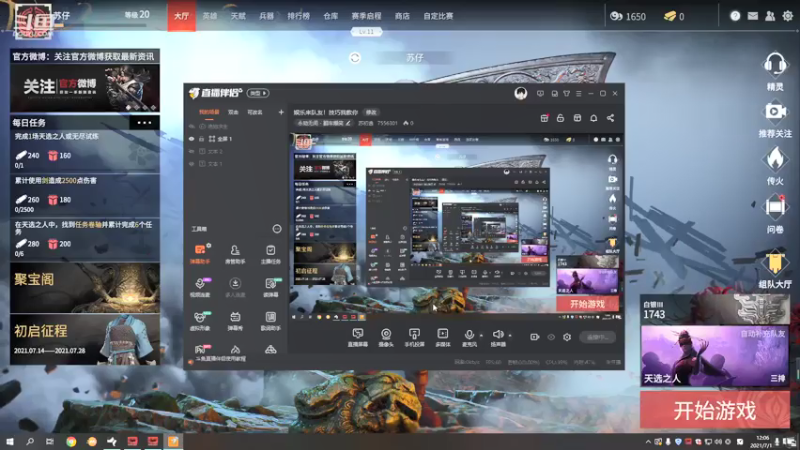Open 主播任务 tool icon
This screenshot has height=450, width=800.
[x=270, y=254]
